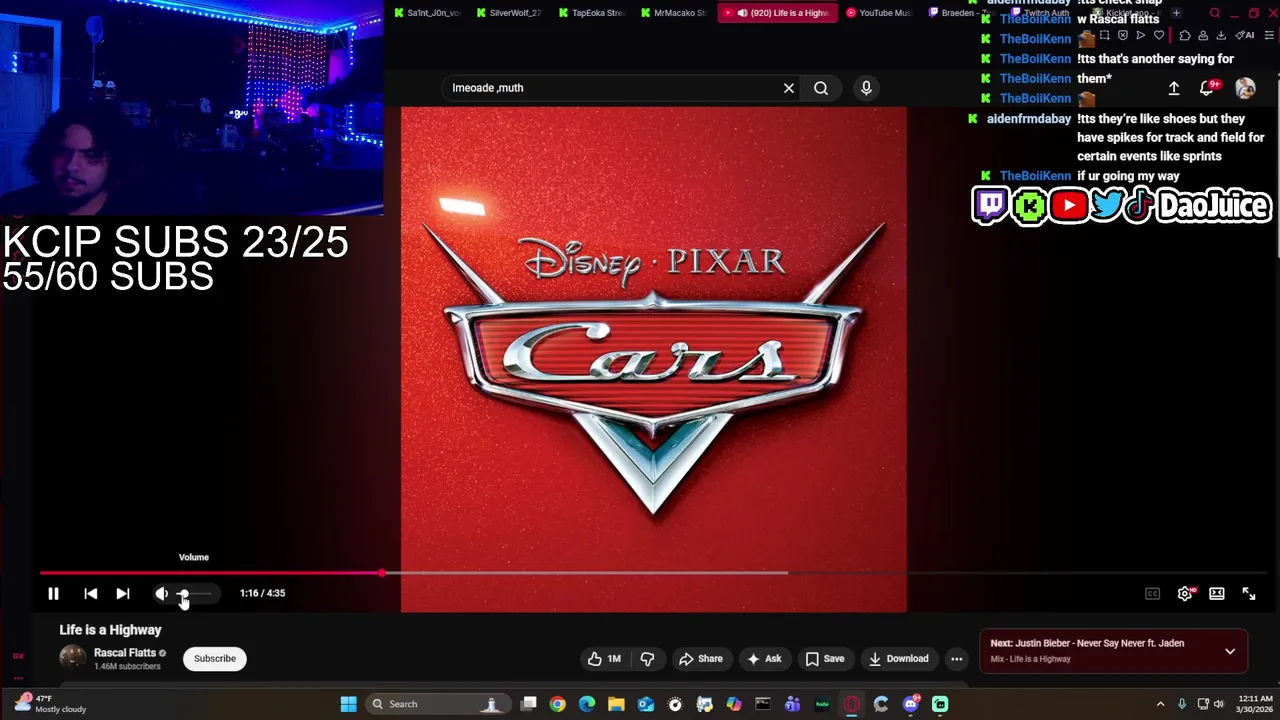Open a new browser tab with plus

[x=1176, y=13]
